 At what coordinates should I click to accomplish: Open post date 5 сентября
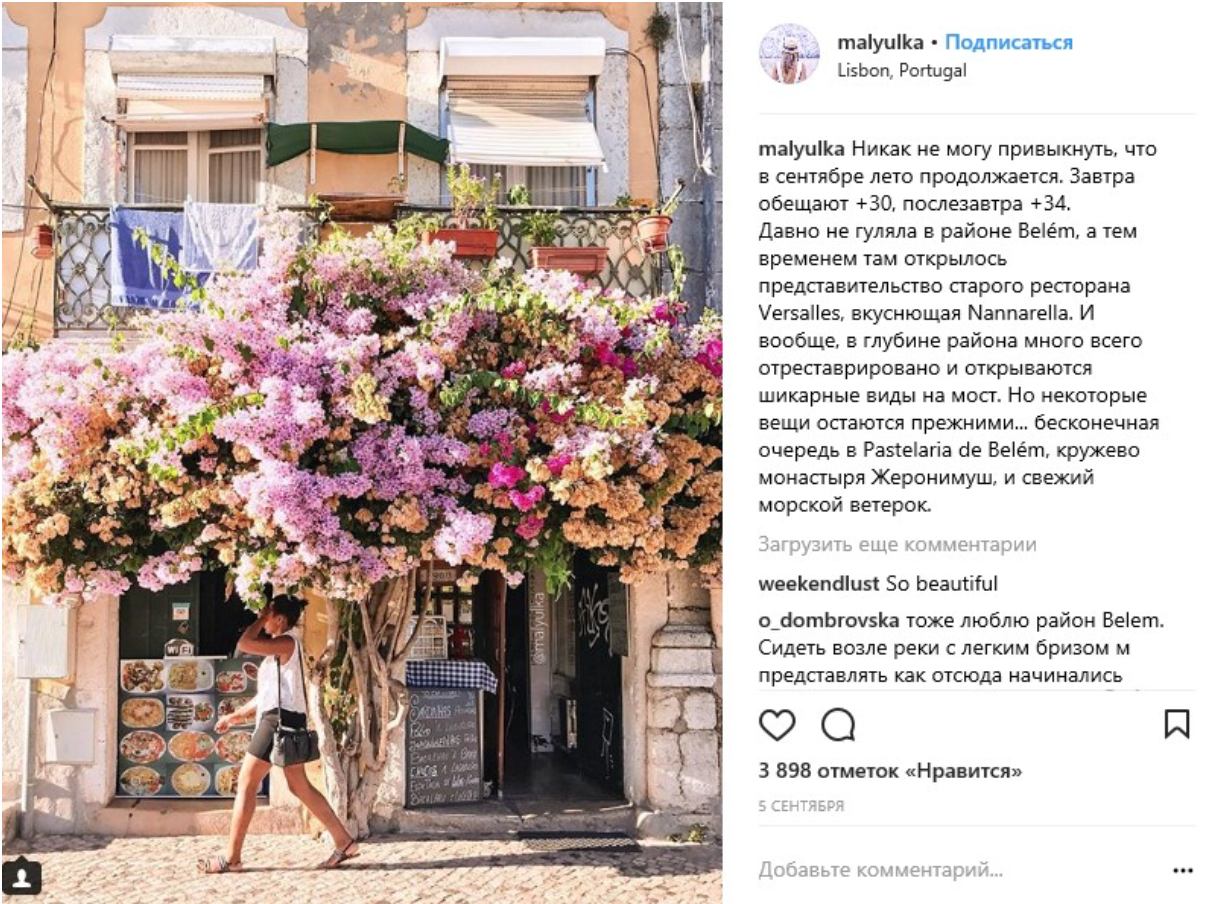pyautogui.click(x=801, y=806)
